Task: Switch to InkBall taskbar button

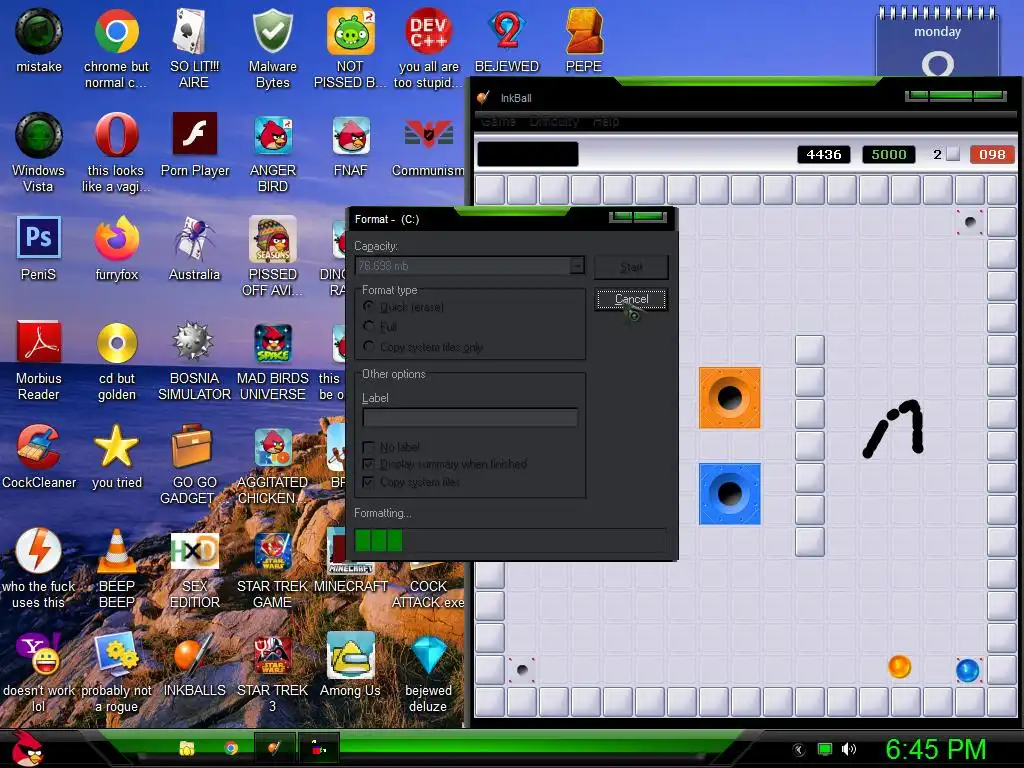Action: pos(274,748)
